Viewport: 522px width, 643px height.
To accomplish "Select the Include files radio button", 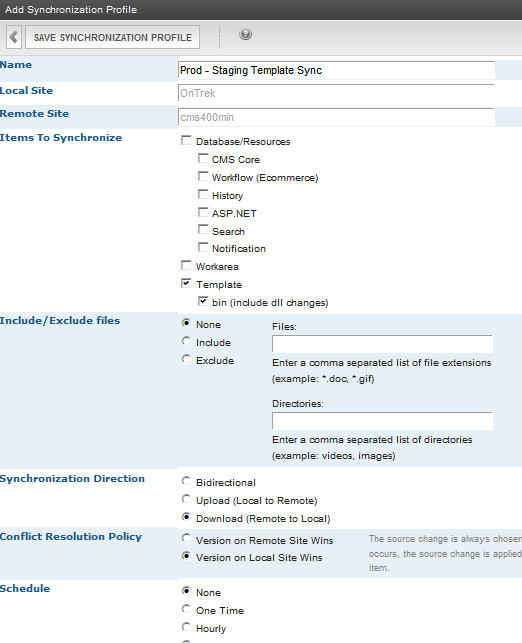I will 186,341.
